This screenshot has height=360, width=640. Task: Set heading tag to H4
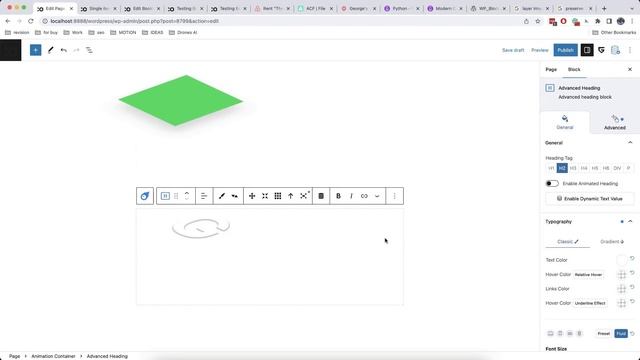(x=584, y=168)
